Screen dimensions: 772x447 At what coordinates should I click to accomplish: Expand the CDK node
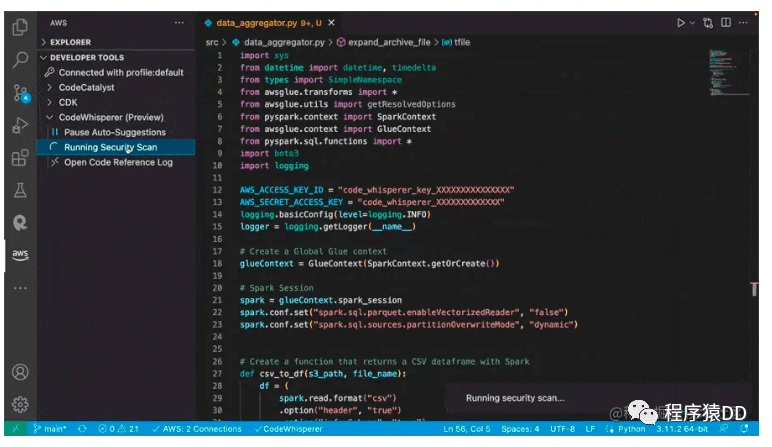[68, 102]
